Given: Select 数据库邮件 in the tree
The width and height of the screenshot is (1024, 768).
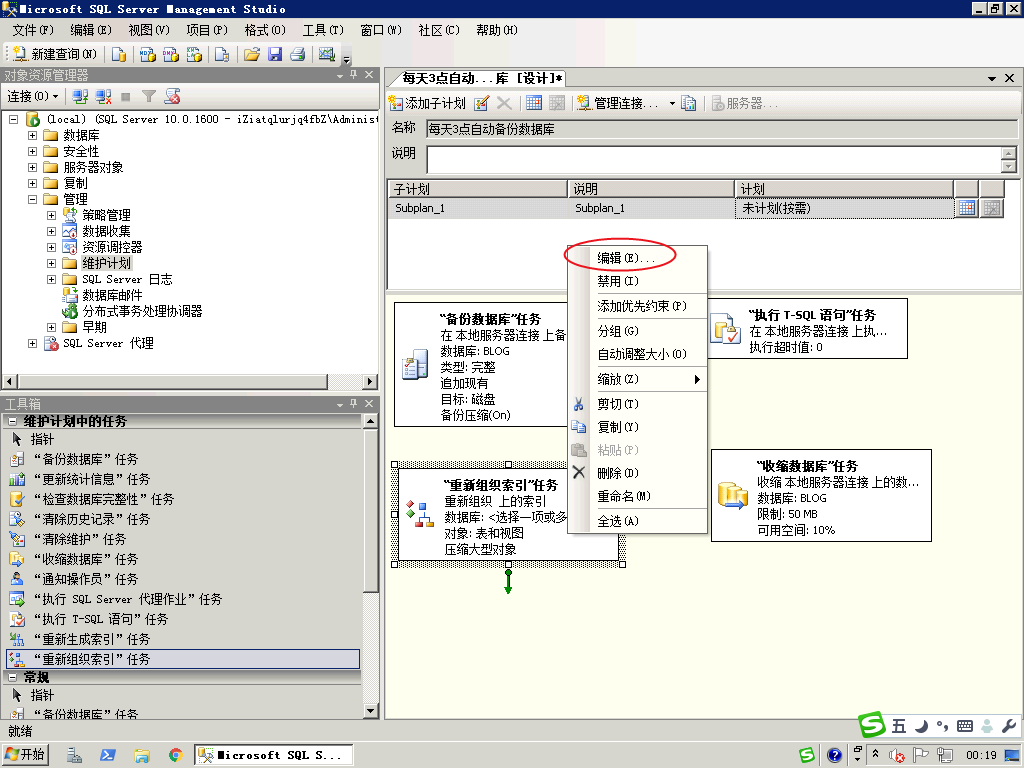Looking at the screenshot, I should click(112, 295).
